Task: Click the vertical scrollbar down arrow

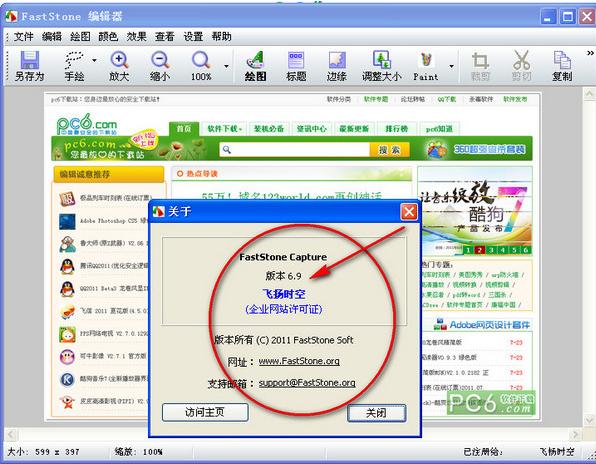Action: [x=590, y=420]
